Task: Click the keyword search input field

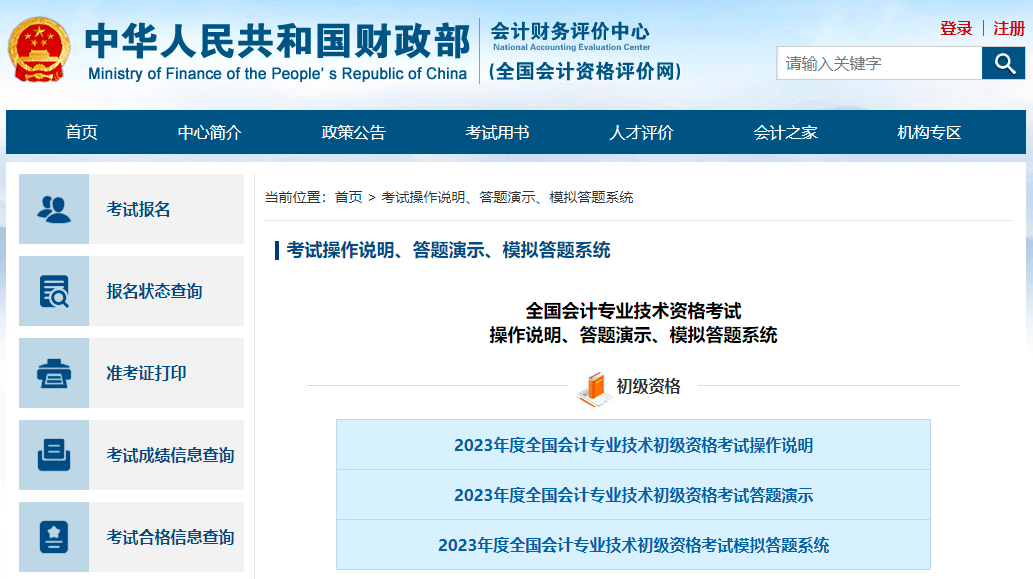Action: (x=878, y=62)
